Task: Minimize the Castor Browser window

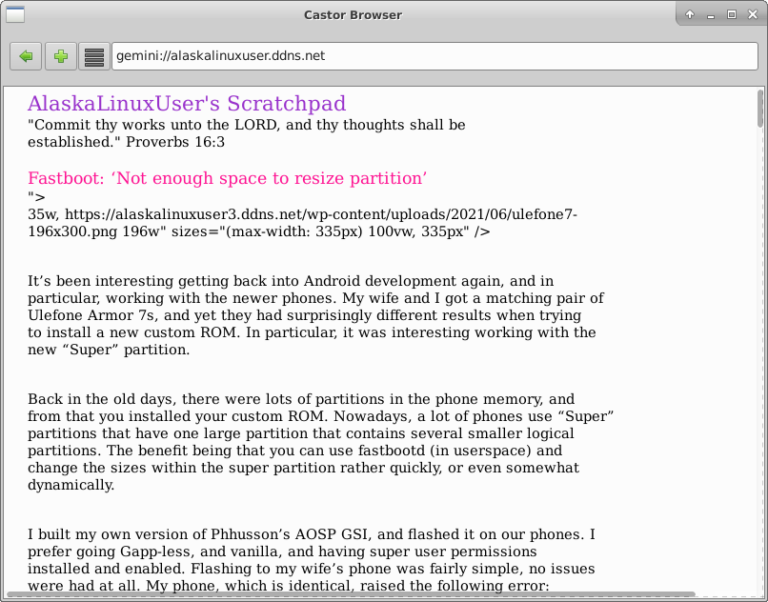Action: point(711,14)
